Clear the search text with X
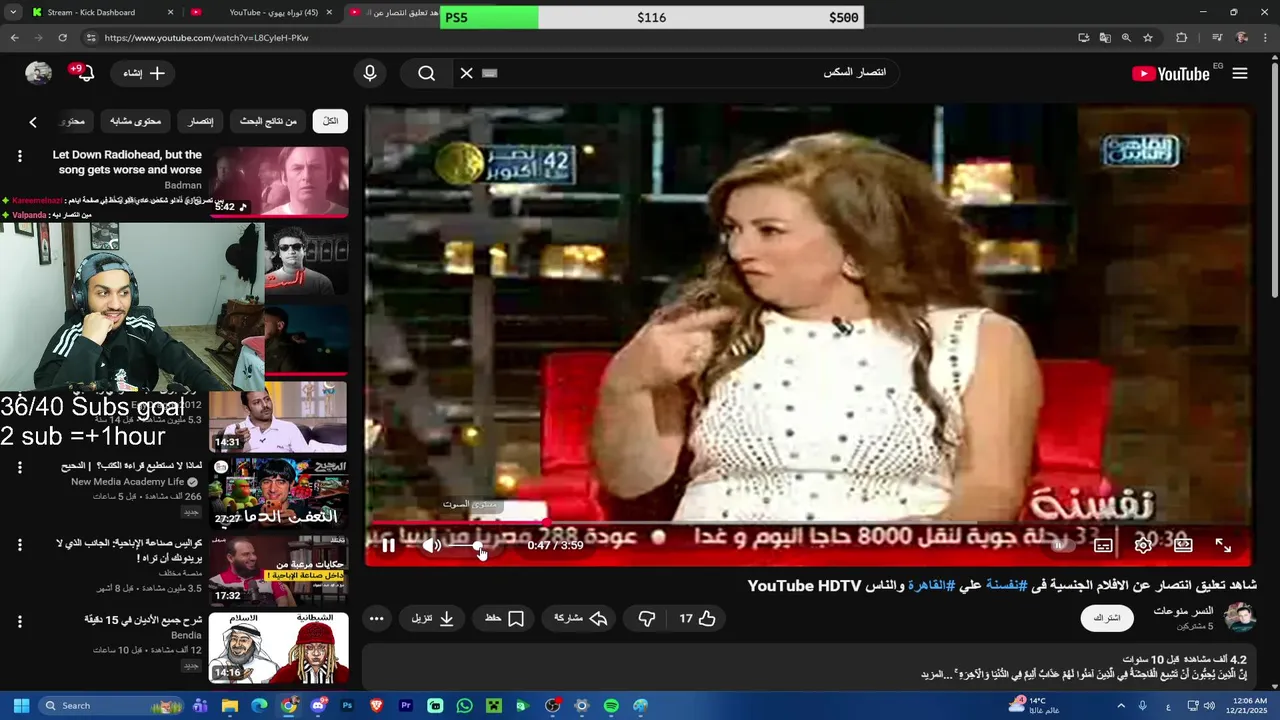Viewport: 1280px width, 720px height. [x=466, y=73]
